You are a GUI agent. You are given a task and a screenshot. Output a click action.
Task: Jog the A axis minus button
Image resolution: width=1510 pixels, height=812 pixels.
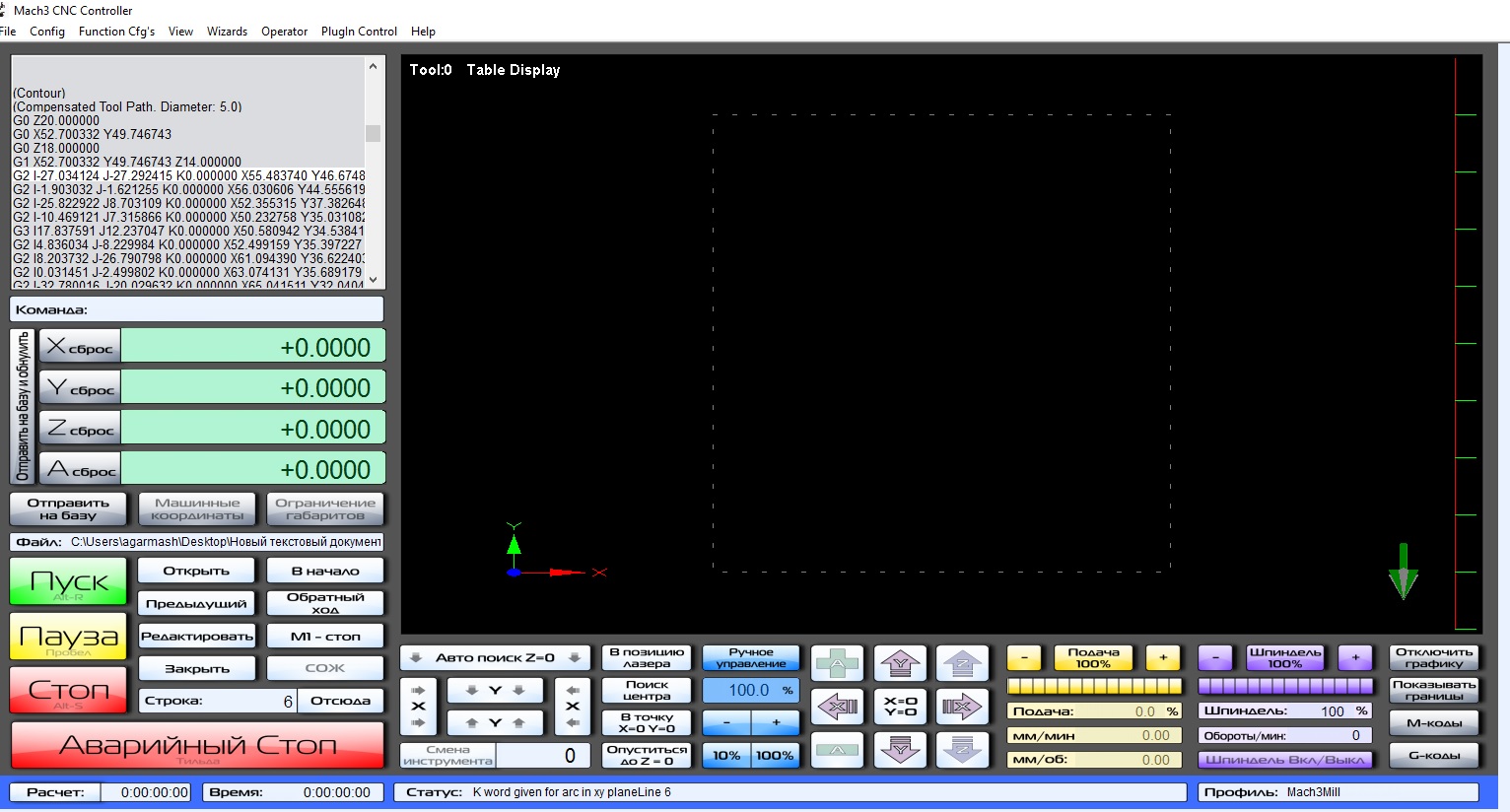(x=837, y=750)
